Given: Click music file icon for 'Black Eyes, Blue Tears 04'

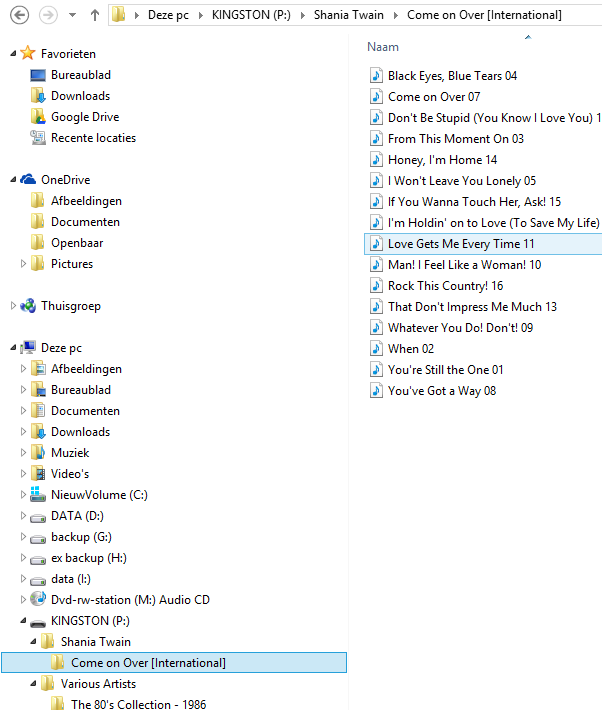Looking at the screenshot, I should coord(376,75).
